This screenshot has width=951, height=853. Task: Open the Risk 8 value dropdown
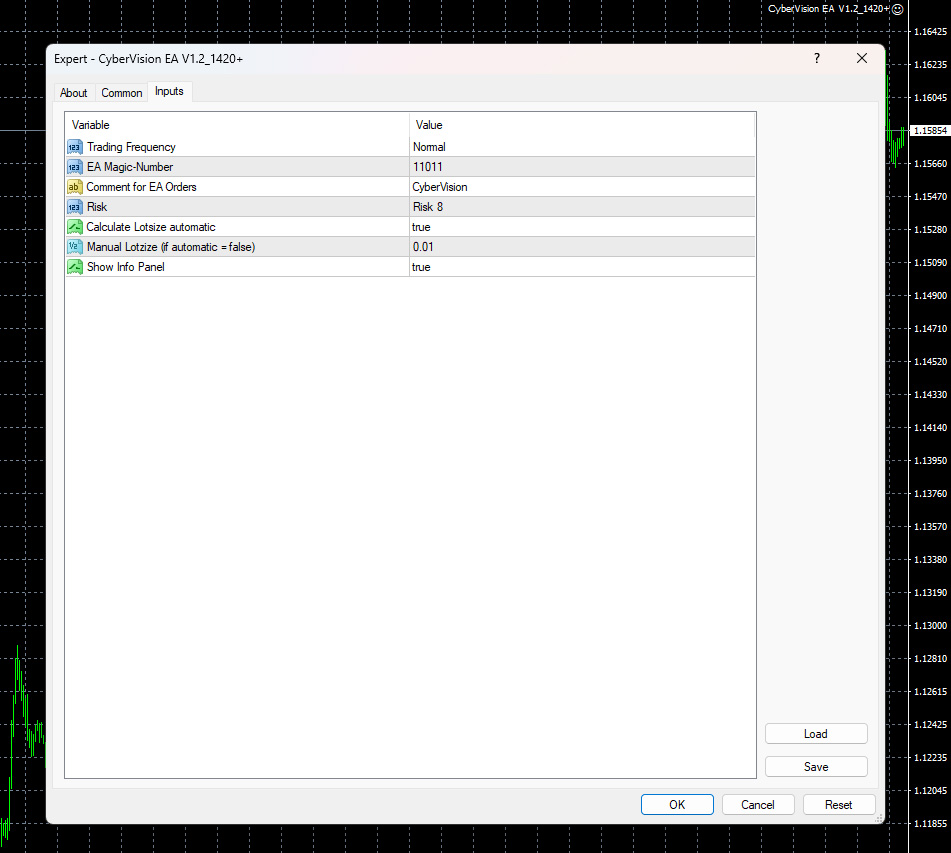pyautogui.click(x=582, y=207)
